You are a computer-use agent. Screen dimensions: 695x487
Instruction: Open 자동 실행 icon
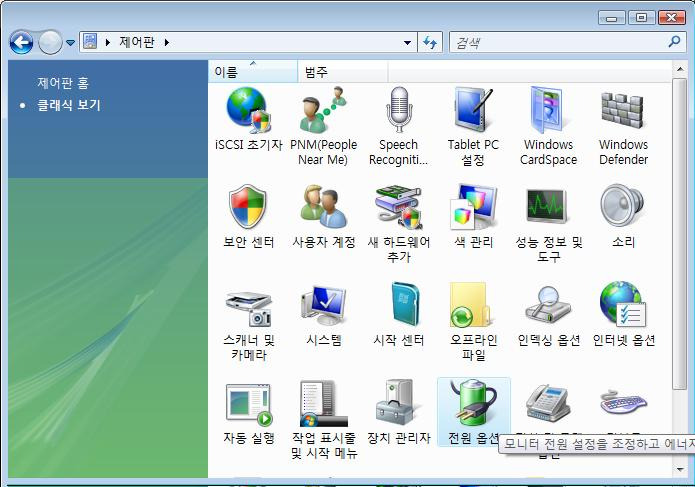(x=248, y=404)
